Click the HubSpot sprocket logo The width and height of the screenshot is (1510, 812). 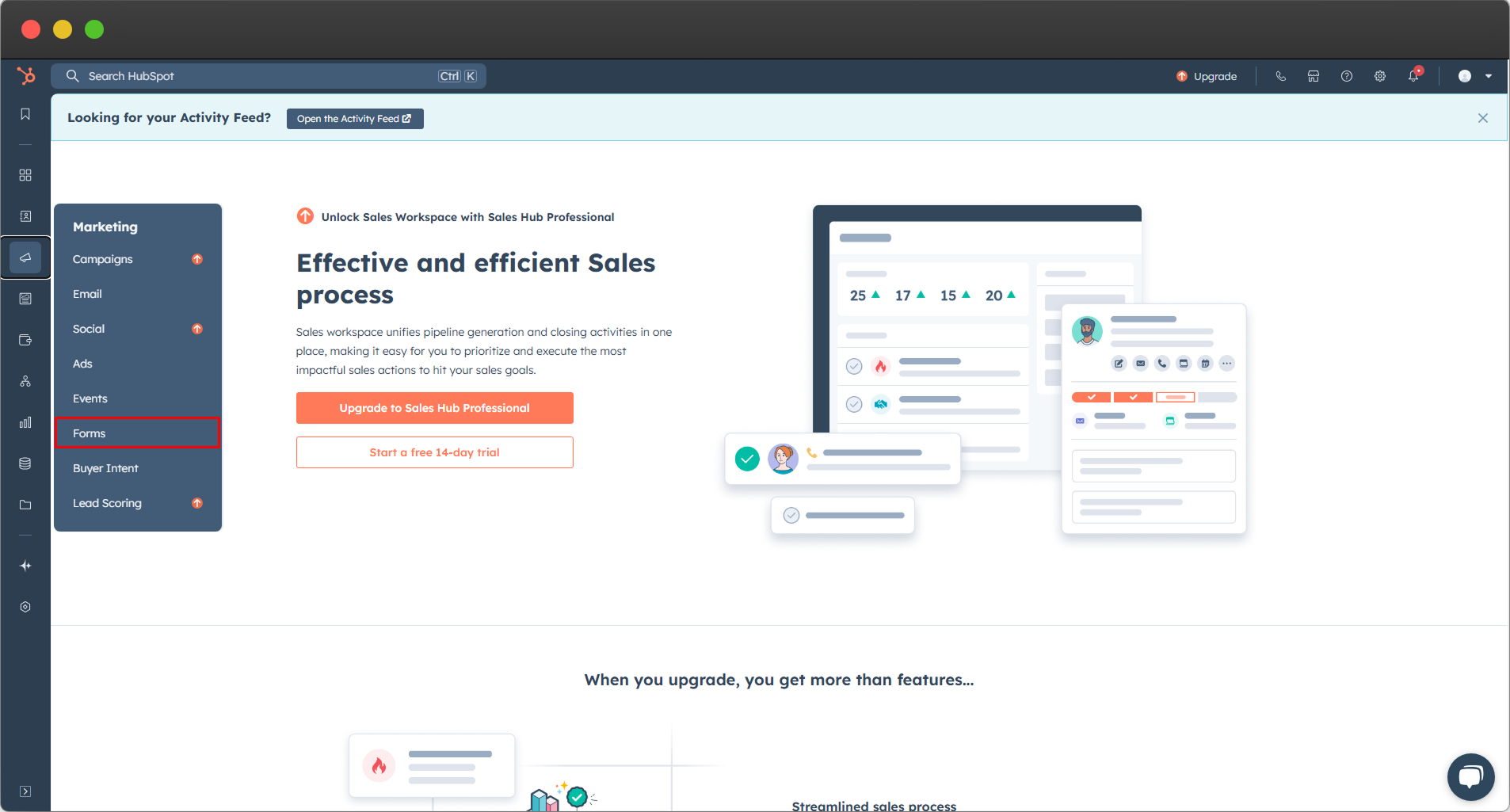point(26,76)
